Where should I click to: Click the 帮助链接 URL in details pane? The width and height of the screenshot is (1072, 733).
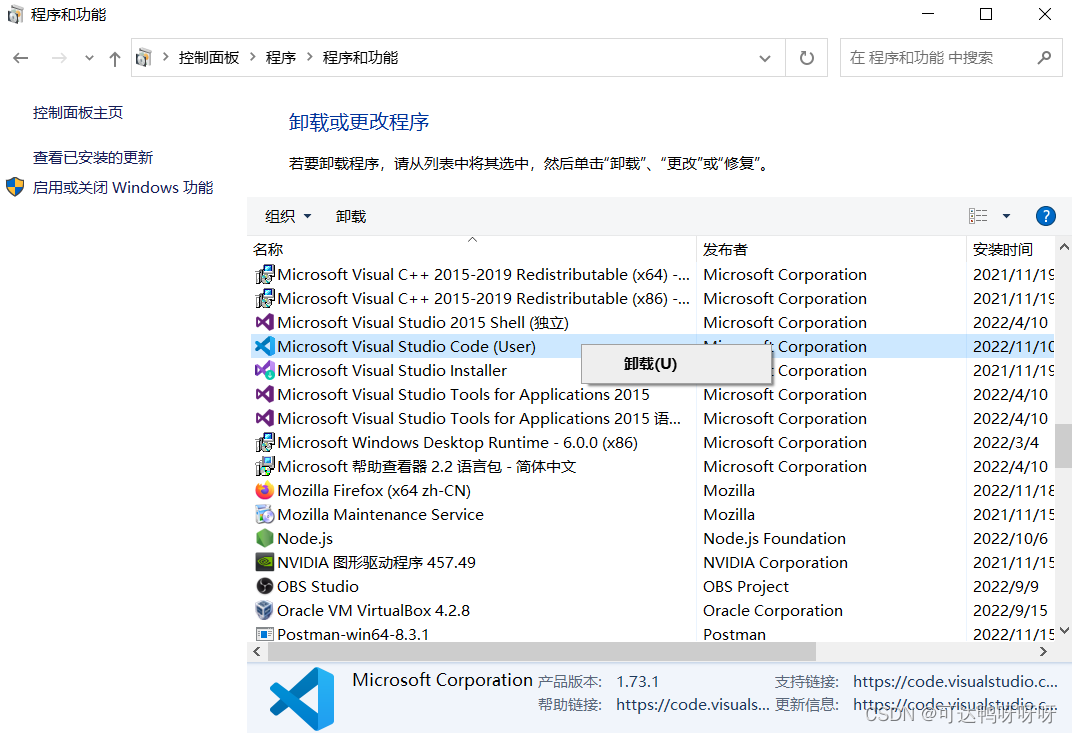[692, 704]
